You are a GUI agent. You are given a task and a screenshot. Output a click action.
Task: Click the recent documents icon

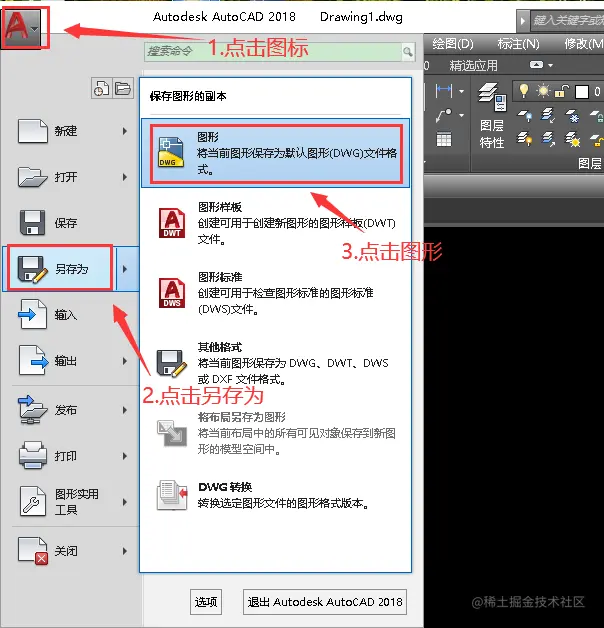101,88
